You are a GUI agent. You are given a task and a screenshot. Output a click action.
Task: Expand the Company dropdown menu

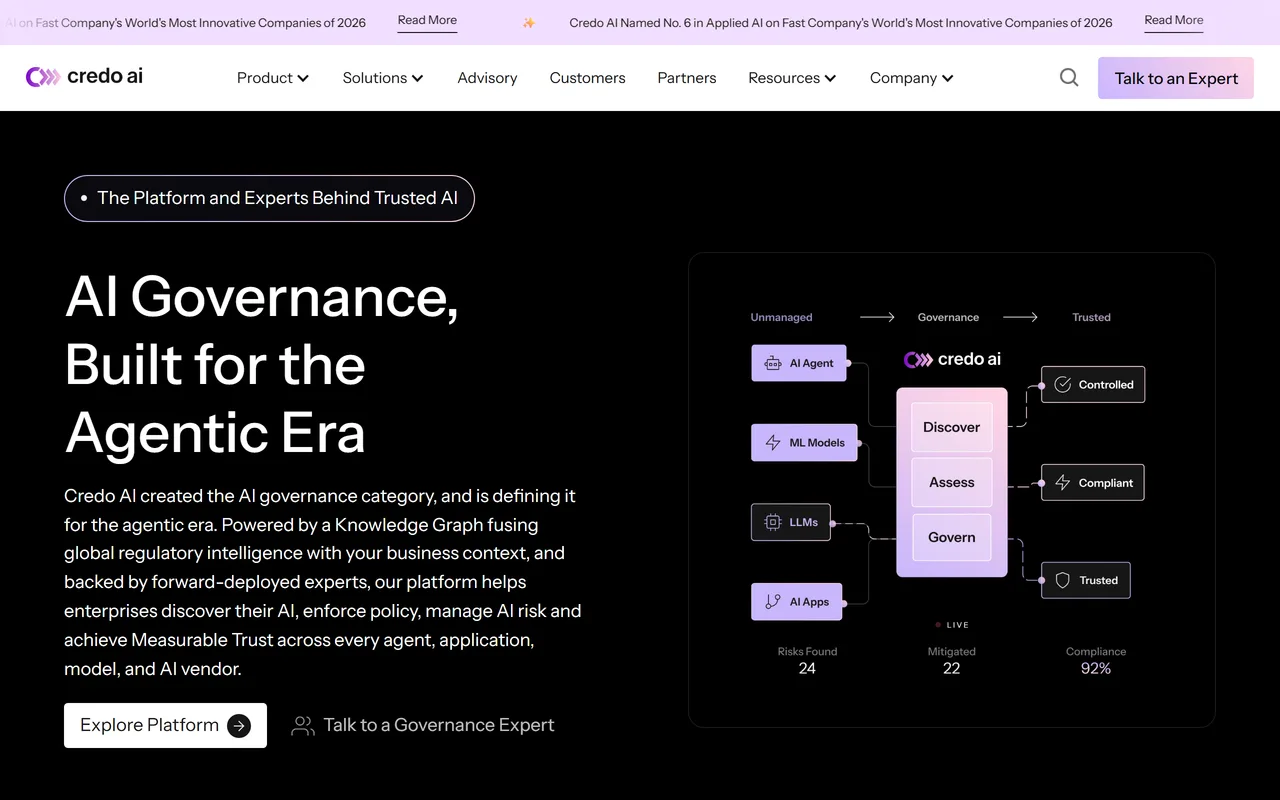point(912,78)
